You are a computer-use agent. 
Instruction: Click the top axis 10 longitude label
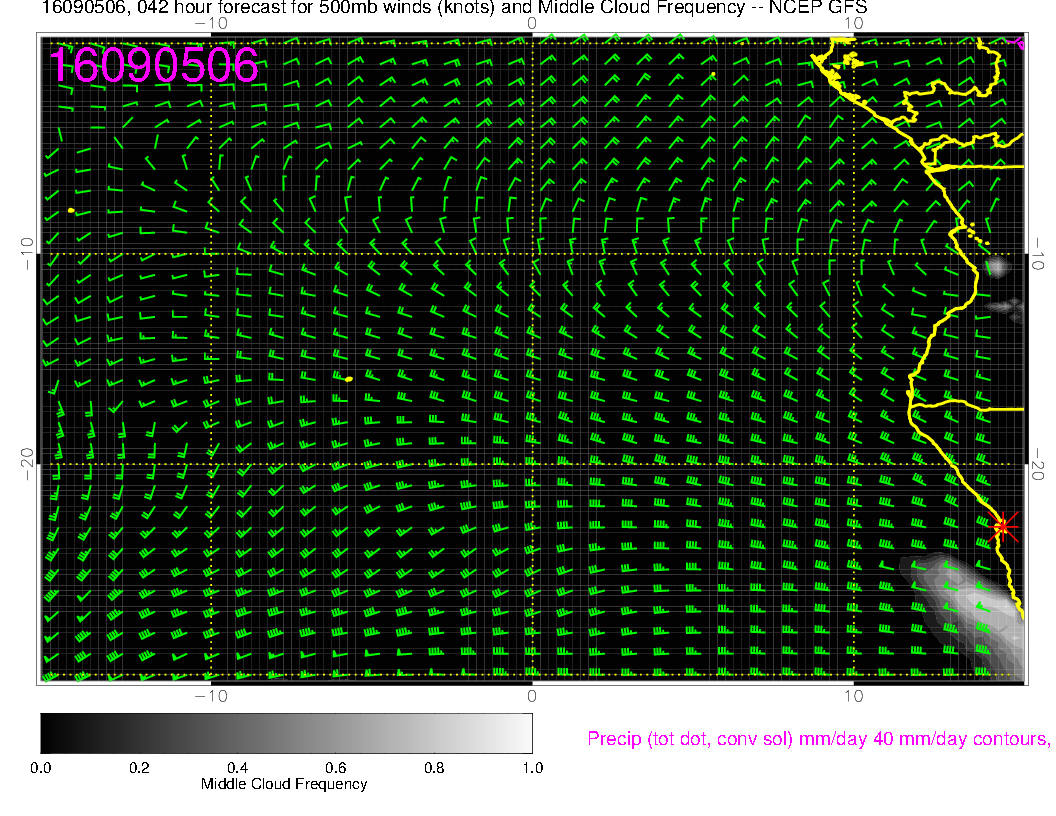point(853,24)
